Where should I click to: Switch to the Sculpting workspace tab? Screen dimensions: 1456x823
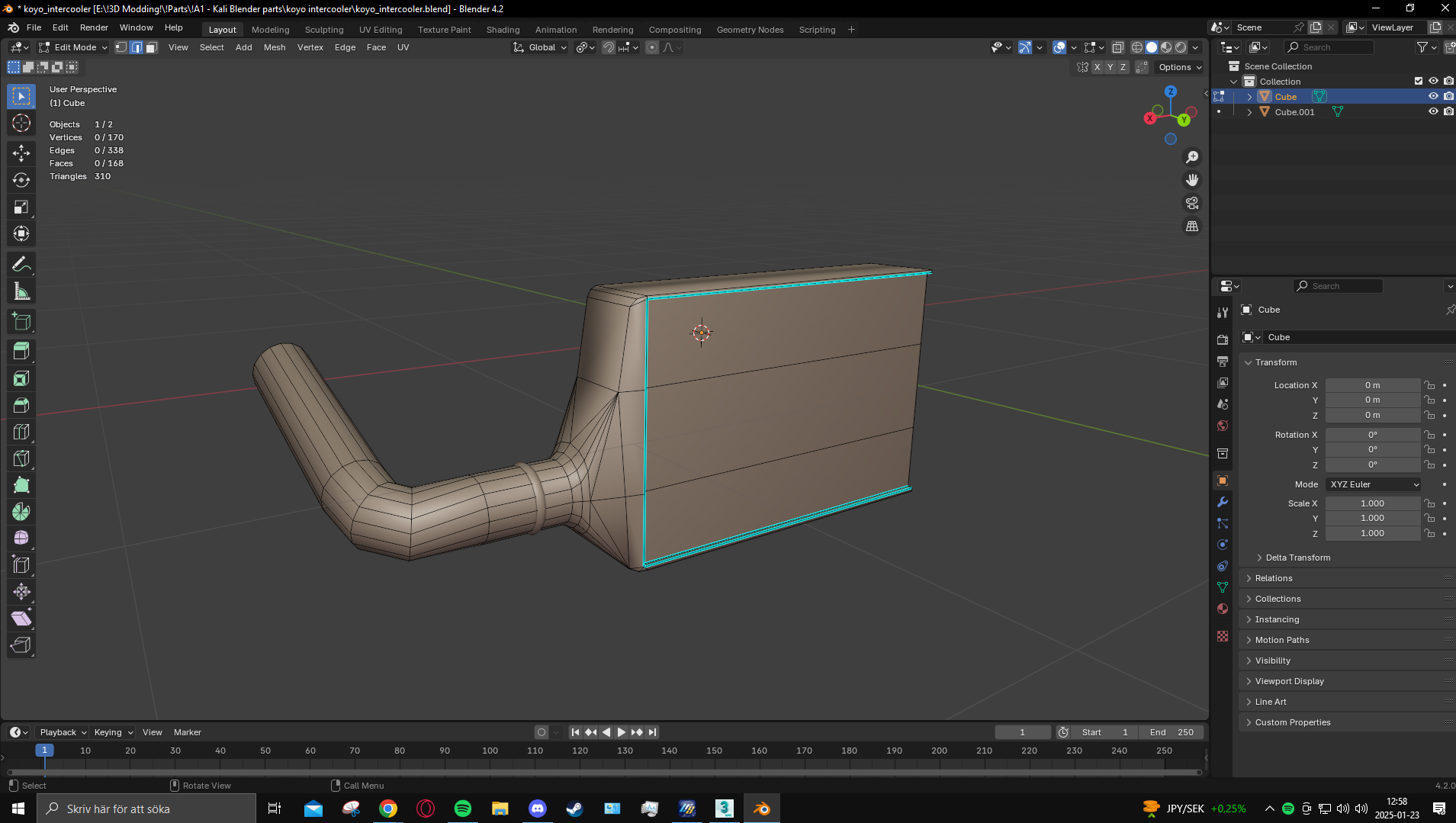pyautogui.click(x=324, y=30)
